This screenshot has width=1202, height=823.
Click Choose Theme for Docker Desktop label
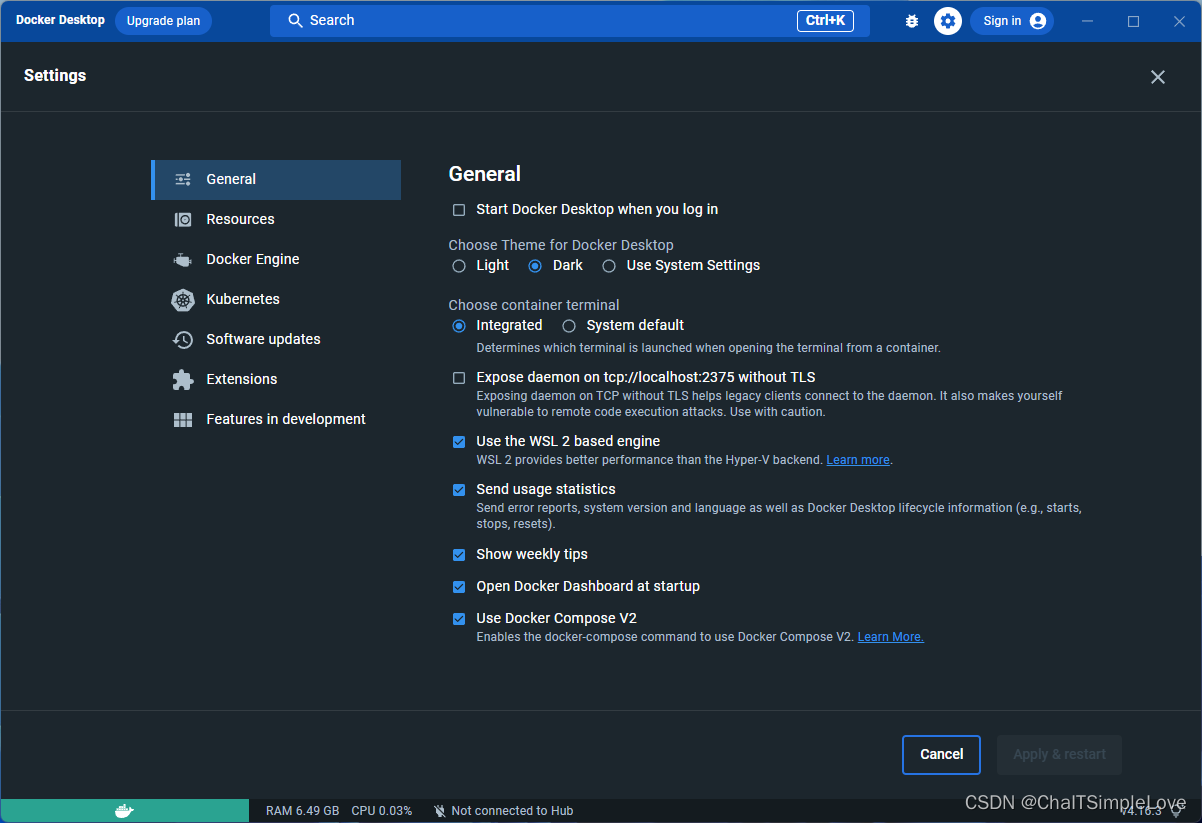(x=561, y=245)
